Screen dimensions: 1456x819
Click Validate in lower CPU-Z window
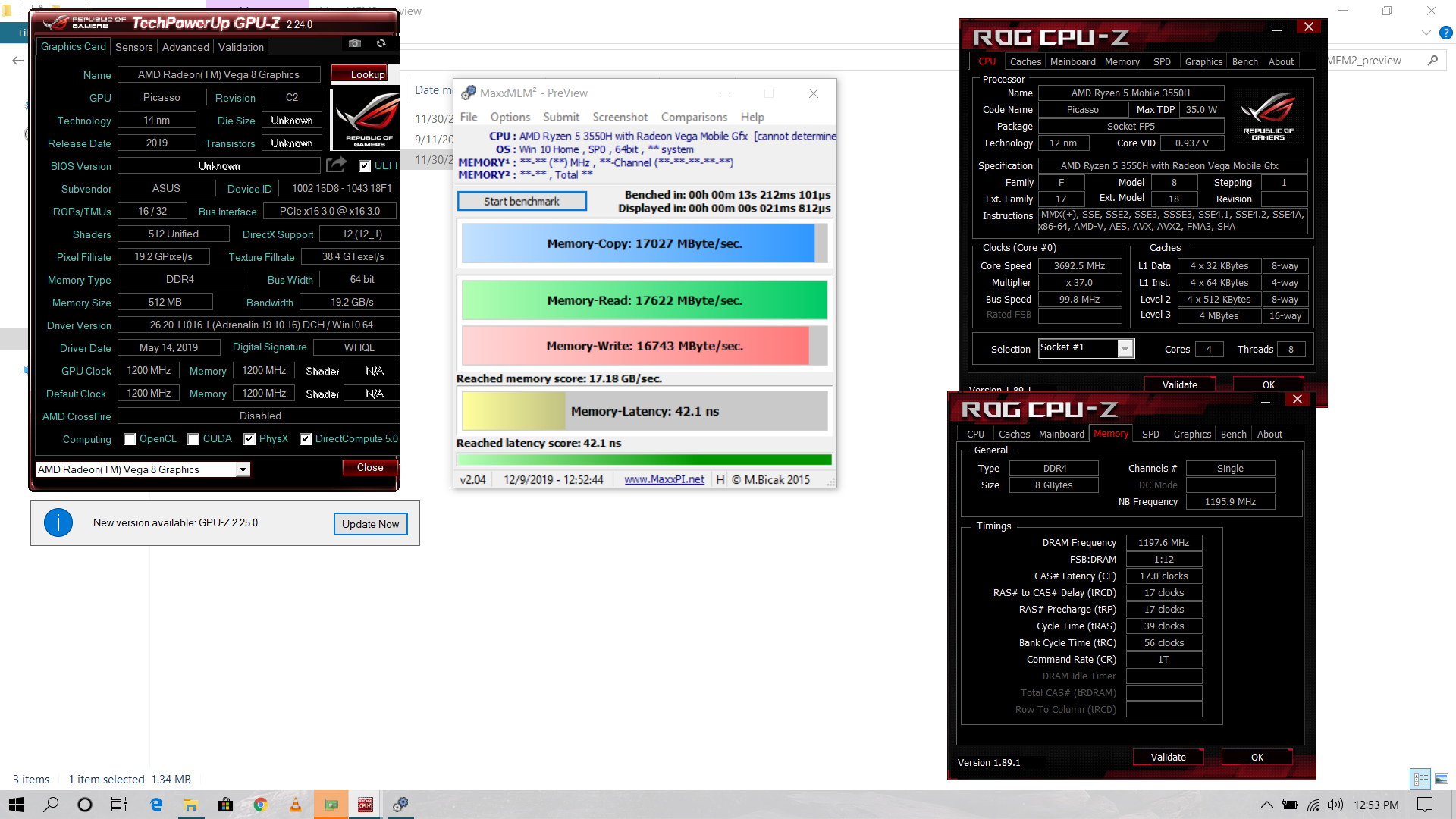pyautogui.click(x=1168, y=757)
